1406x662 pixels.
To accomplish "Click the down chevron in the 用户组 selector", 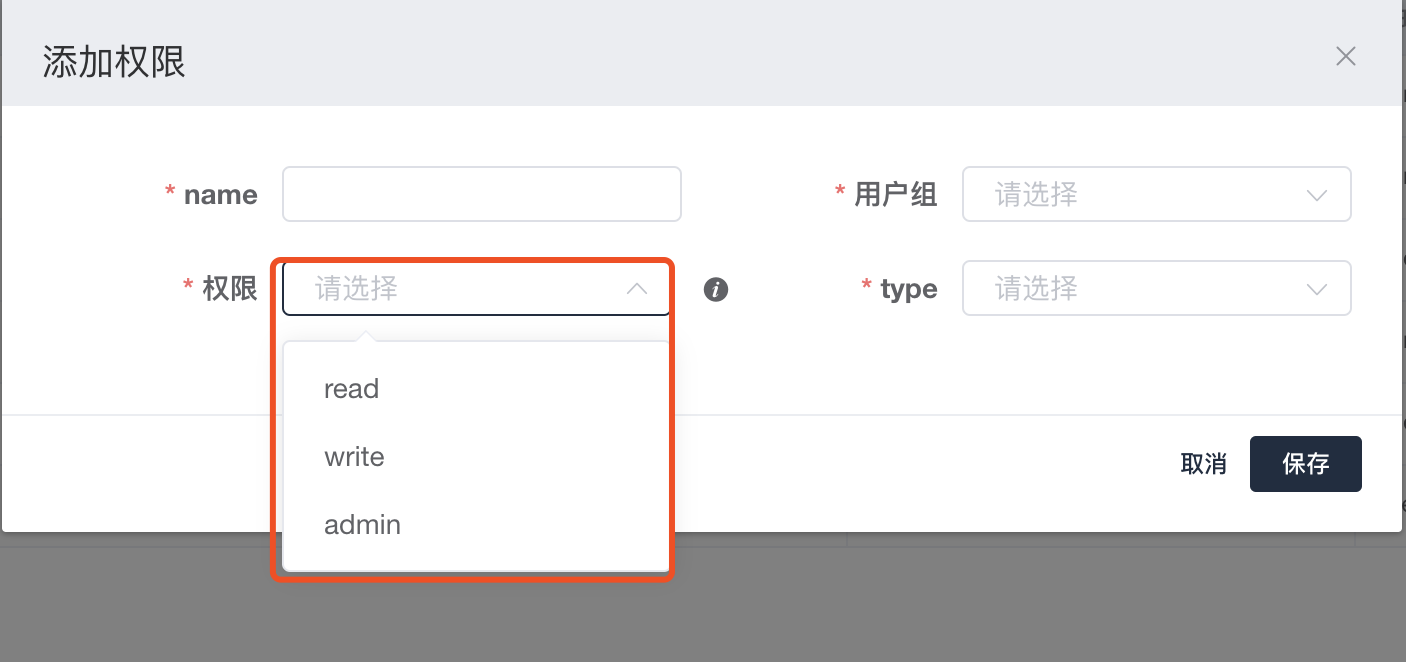I will 1317,195.
